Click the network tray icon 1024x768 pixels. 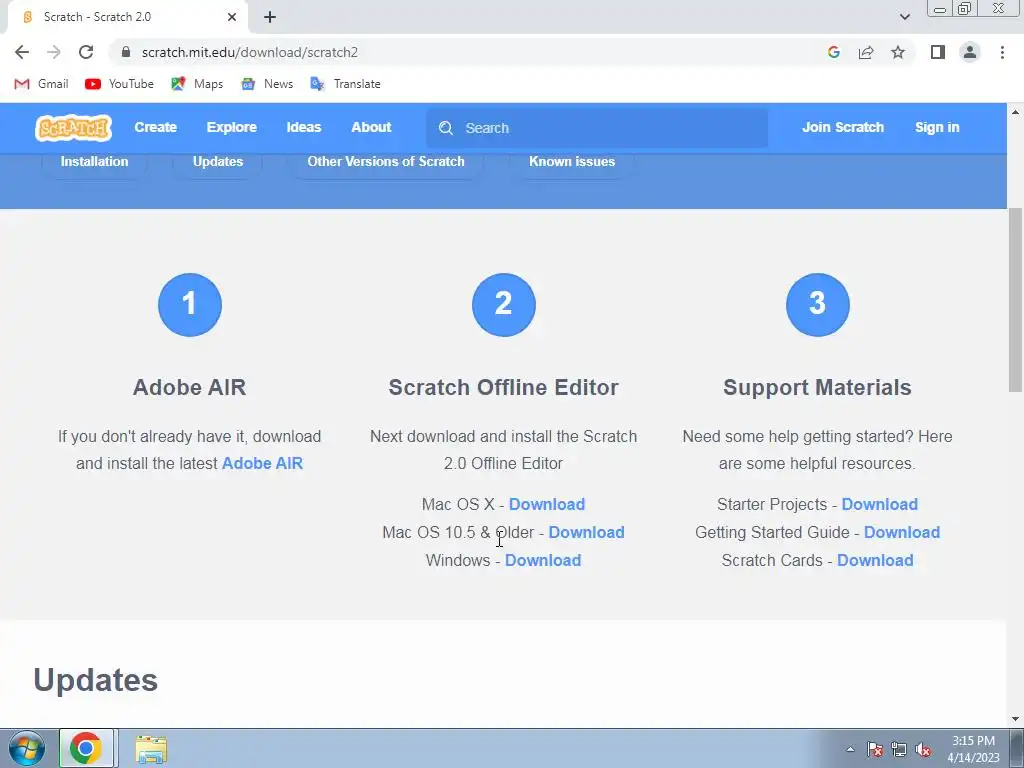[899, 750]
